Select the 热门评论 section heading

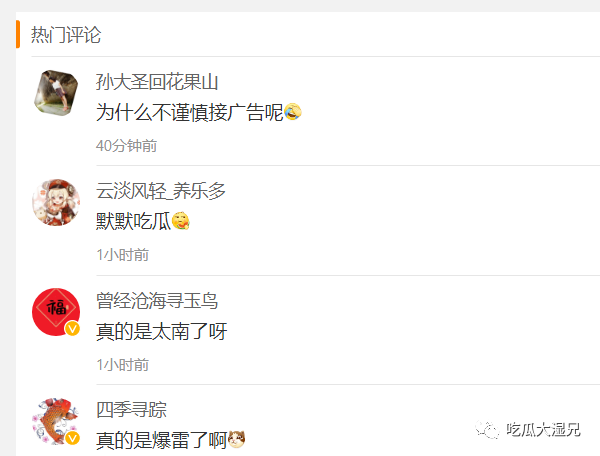point(66,35)
